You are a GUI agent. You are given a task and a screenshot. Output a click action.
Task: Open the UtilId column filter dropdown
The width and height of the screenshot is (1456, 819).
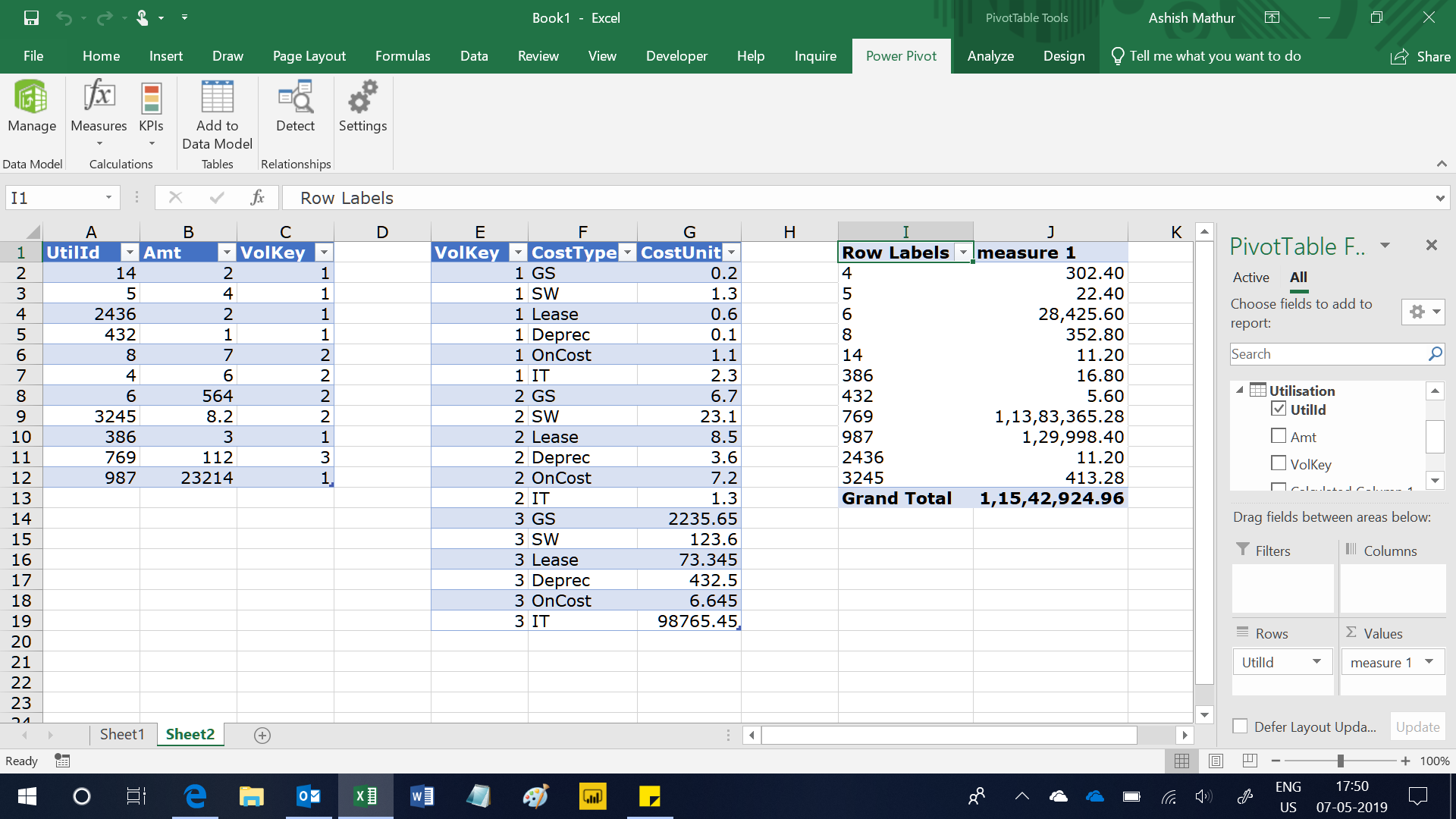click(130, 253)
